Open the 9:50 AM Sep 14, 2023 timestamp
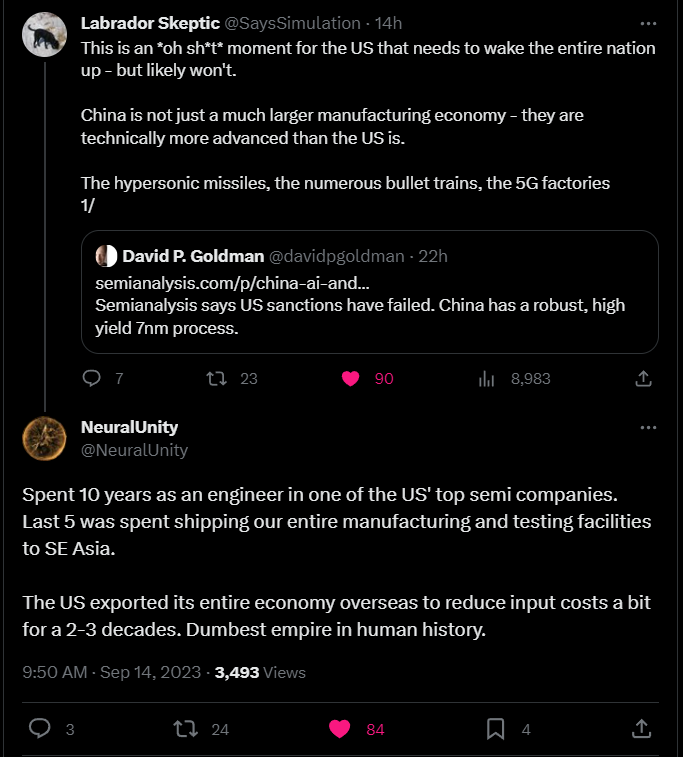This screenshot has width=683, height=757. click(x=112, y=672)
